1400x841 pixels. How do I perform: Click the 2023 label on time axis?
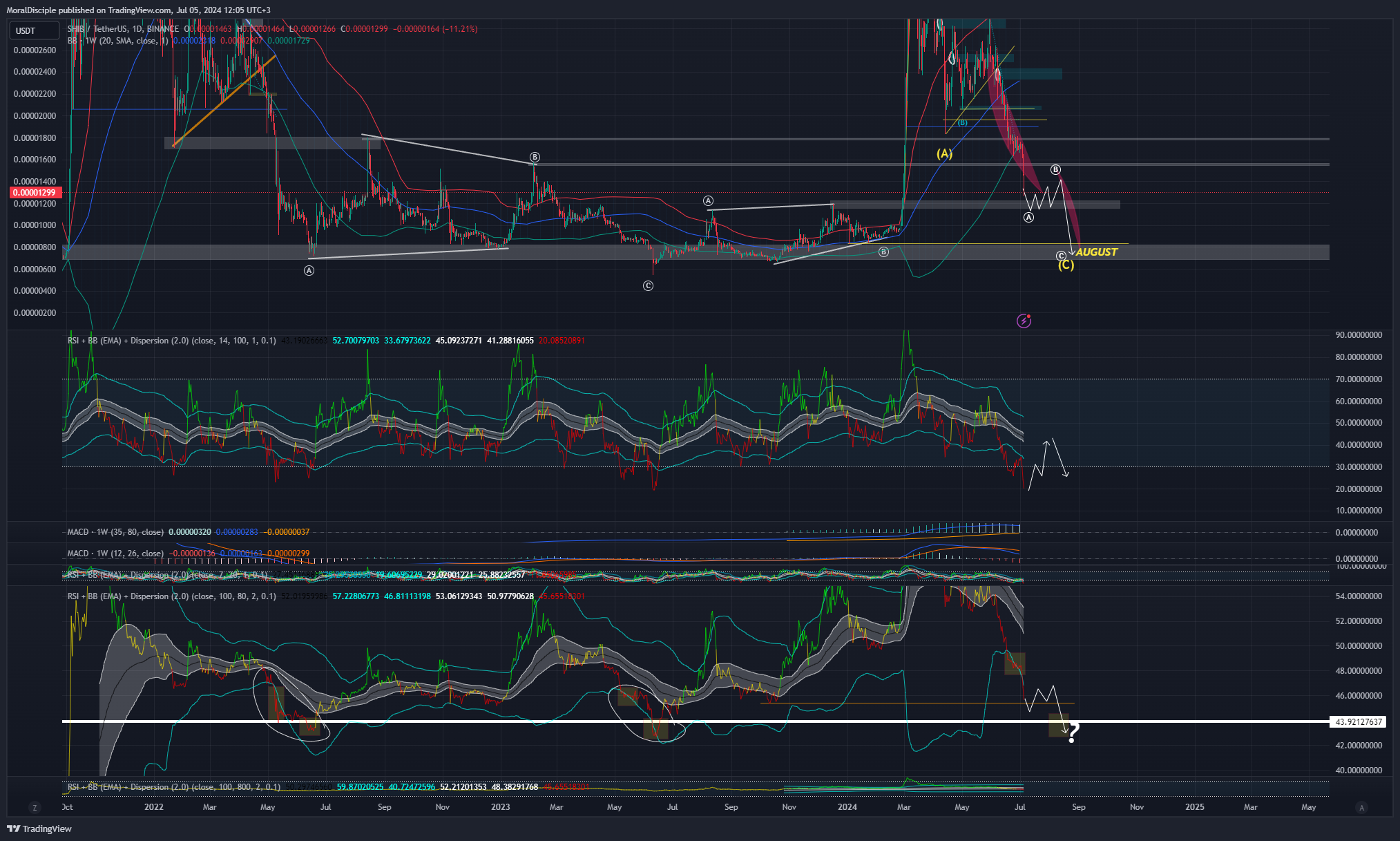[x=500, y=807]
